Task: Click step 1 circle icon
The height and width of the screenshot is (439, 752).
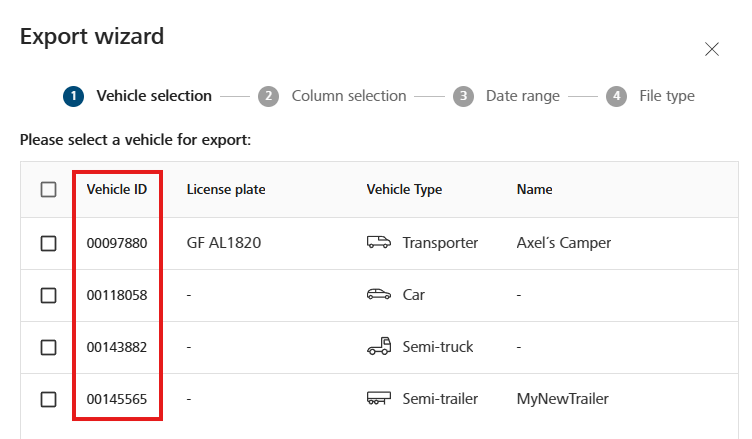Action: [73, 96]
